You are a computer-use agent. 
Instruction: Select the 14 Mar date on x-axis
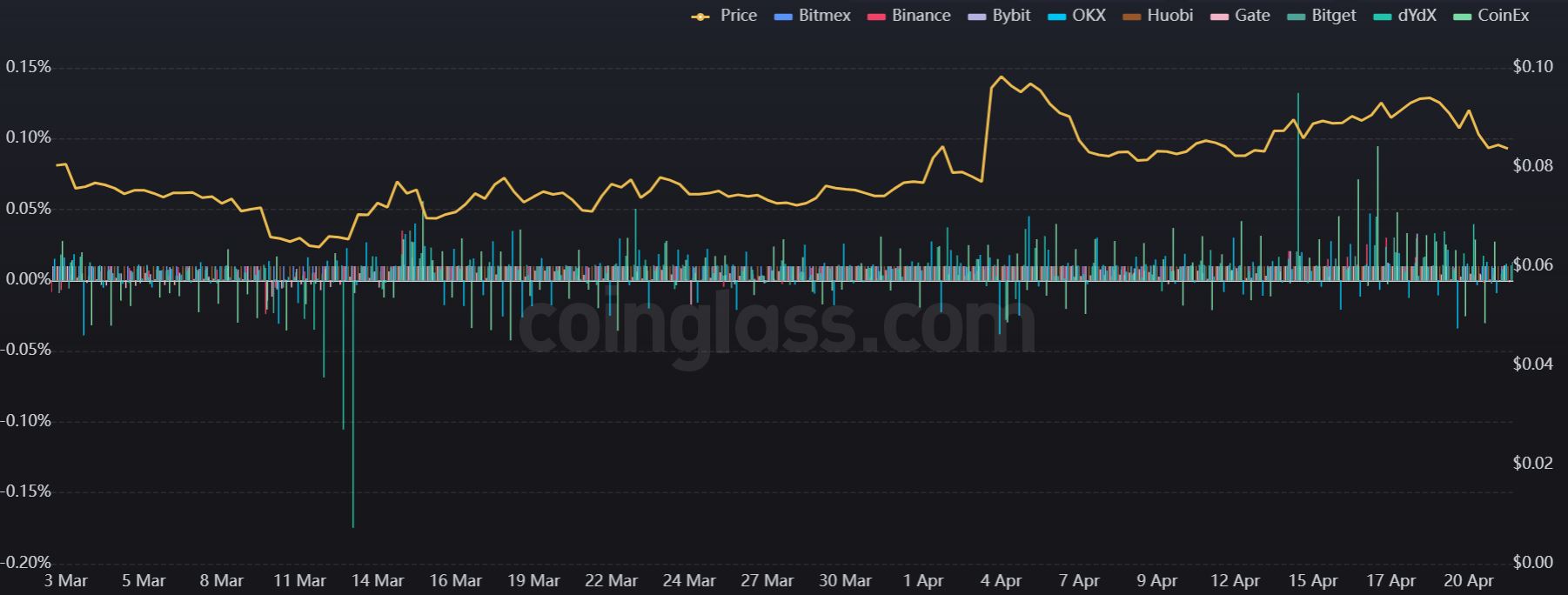point(378,580)
